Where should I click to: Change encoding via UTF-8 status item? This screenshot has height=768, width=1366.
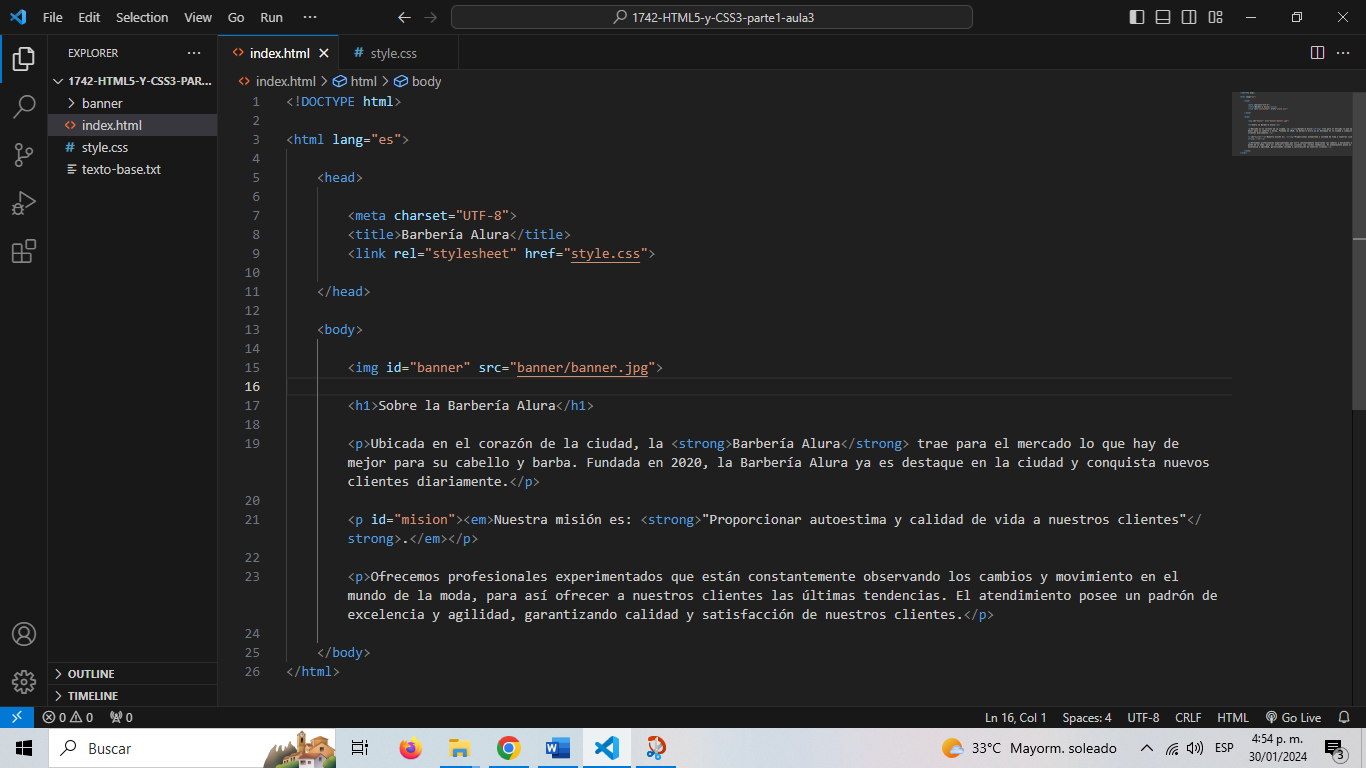(x=1143, y=717)
